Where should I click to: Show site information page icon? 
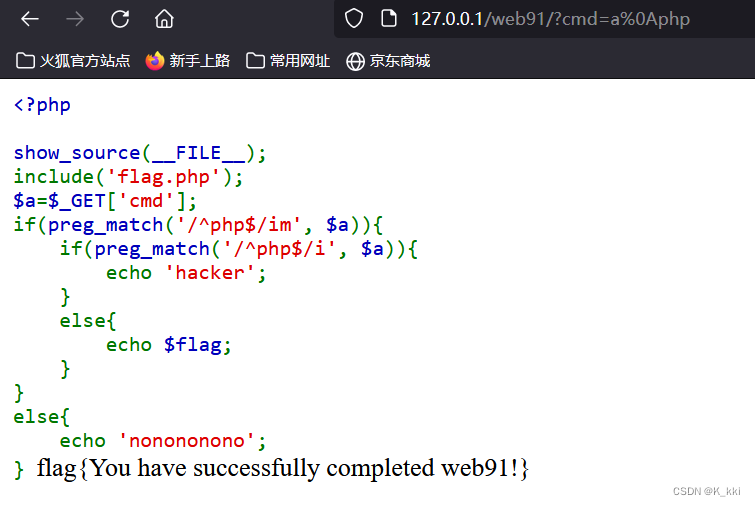389,19
